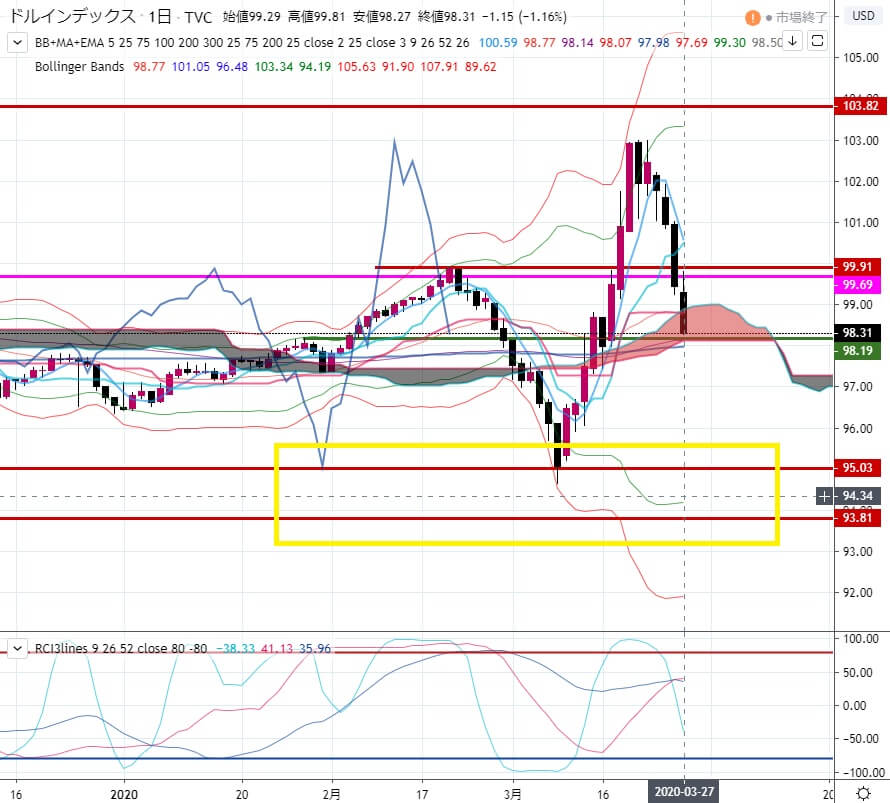Click the 終値98.31 closing value
The height and width of the screenshot is (803, 890).
pyautogui.click(x=446, y=16)
